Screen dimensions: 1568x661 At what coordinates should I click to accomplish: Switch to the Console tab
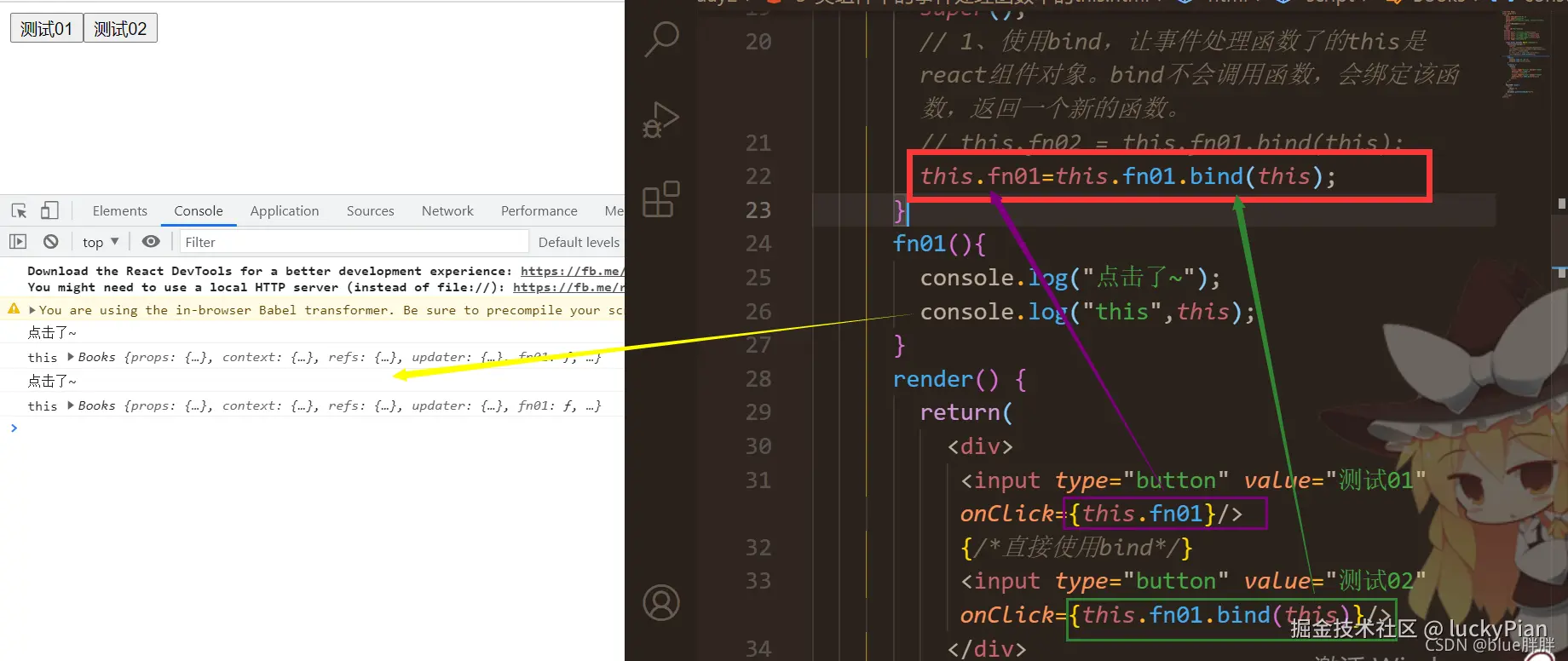199,210
